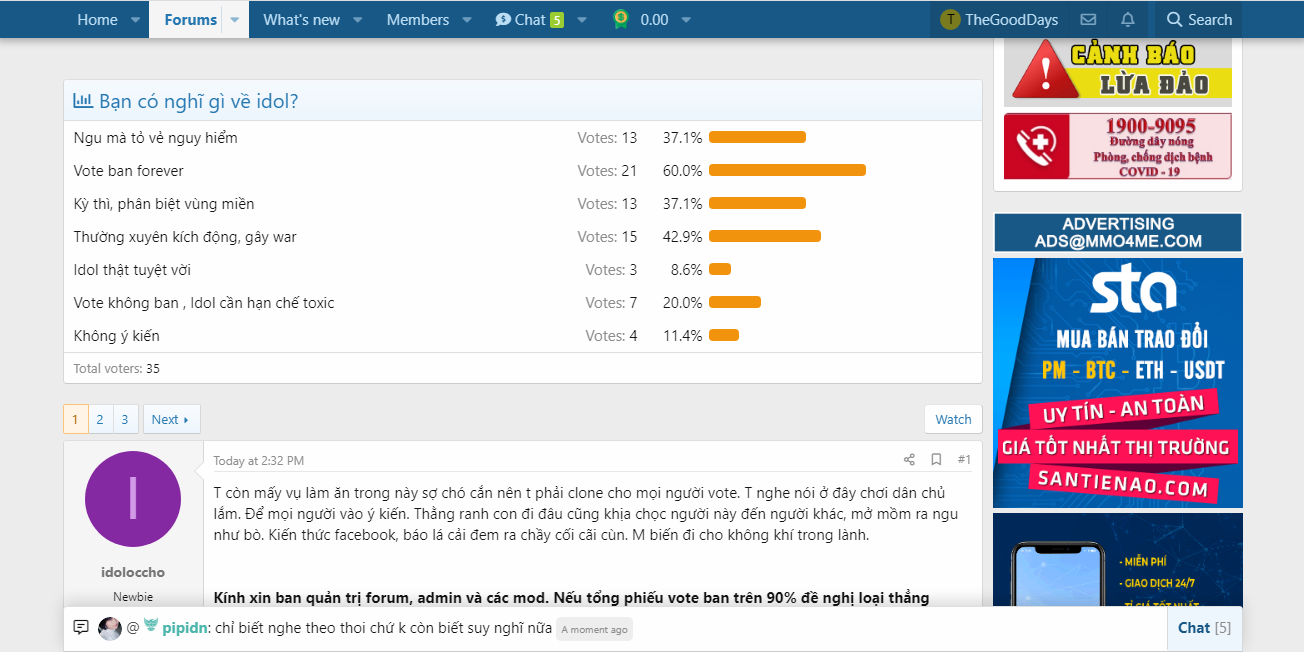Go to the Next page button
This screenshot has height=652, width=1304.
(171, 420)
